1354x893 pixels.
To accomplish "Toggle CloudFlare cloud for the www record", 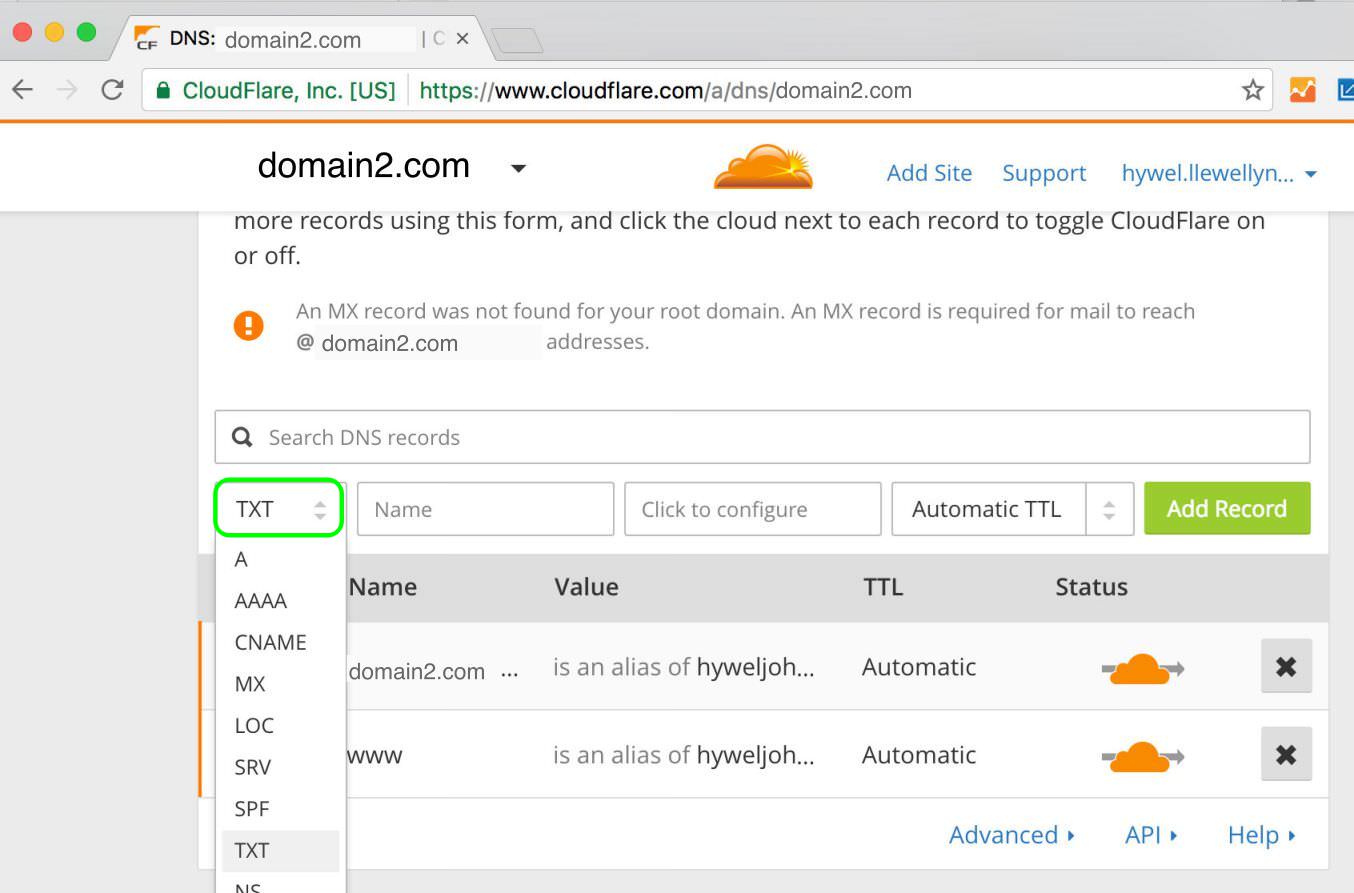I will tap(1142, 756).
